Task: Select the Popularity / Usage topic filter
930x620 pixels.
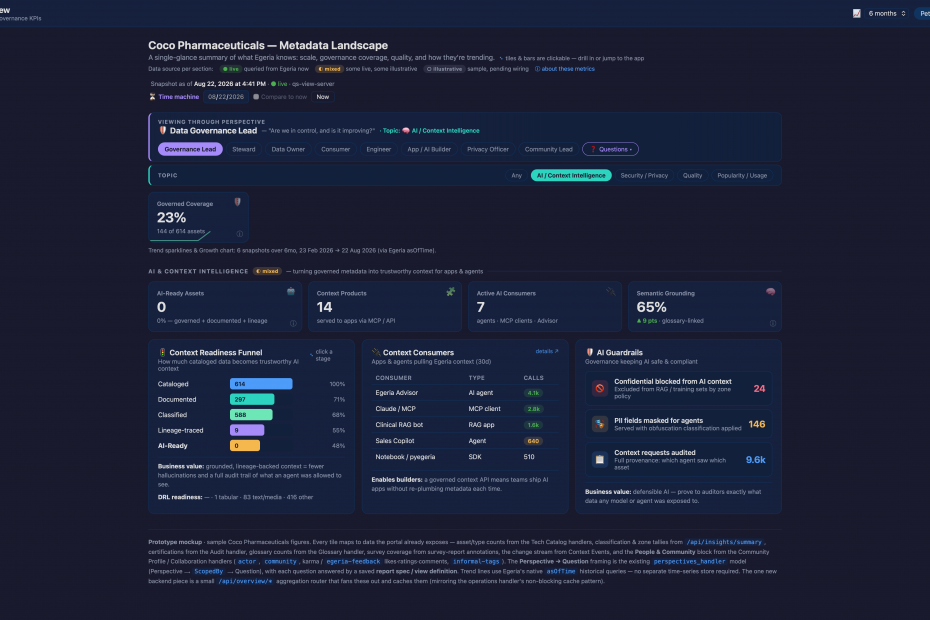Action: (x=742, y=176)
